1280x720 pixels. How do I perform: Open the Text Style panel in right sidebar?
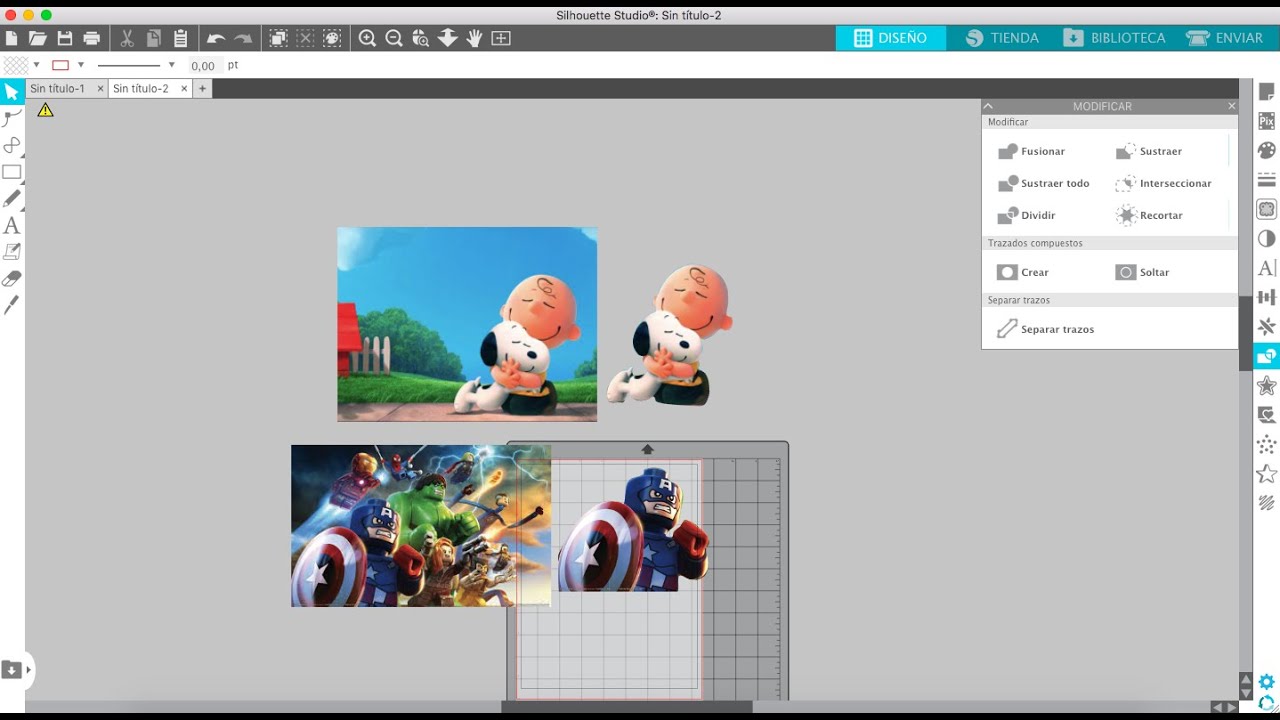coord(1267,268)
